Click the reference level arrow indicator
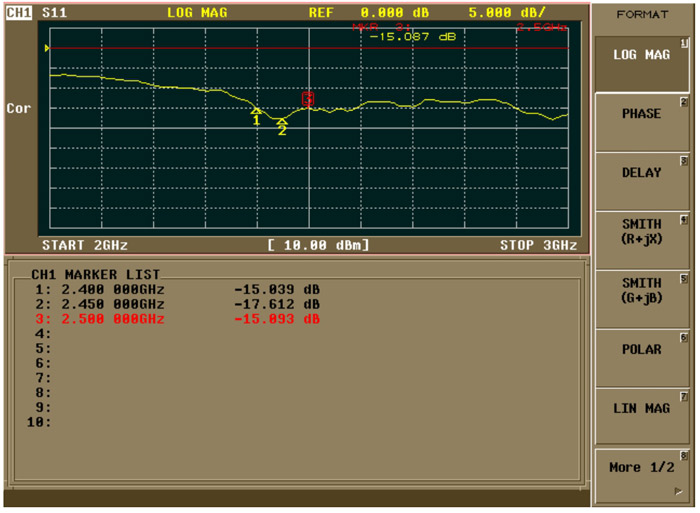 pos(47,48)
